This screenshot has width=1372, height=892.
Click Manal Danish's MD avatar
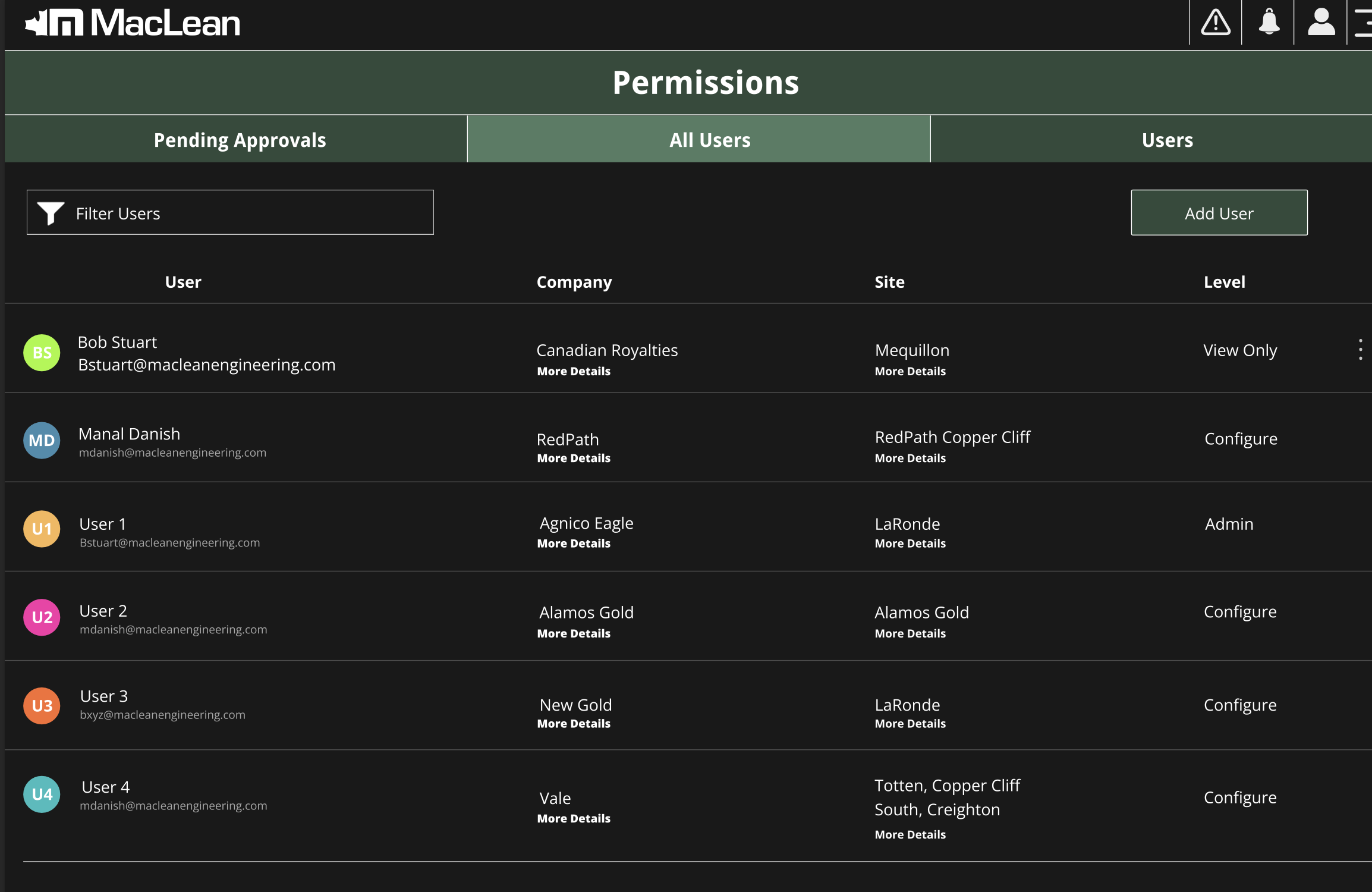click(42, 441)
